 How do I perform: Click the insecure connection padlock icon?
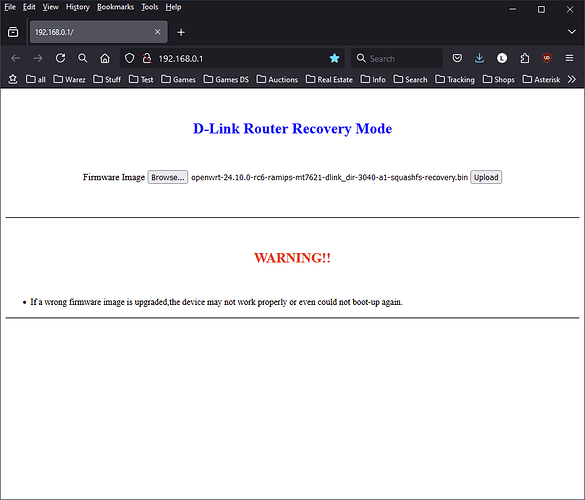pyautogui.click(x=147, y=58)
